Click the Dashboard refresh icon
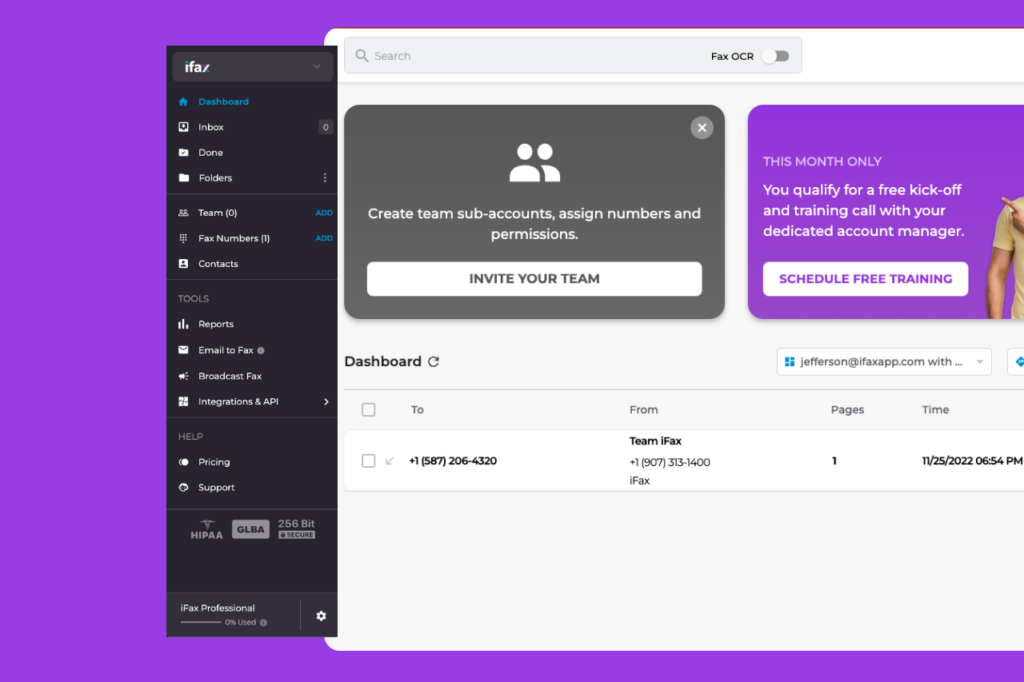The height and width of the screenshot is (682, 1024). click(x=433, y=361)
